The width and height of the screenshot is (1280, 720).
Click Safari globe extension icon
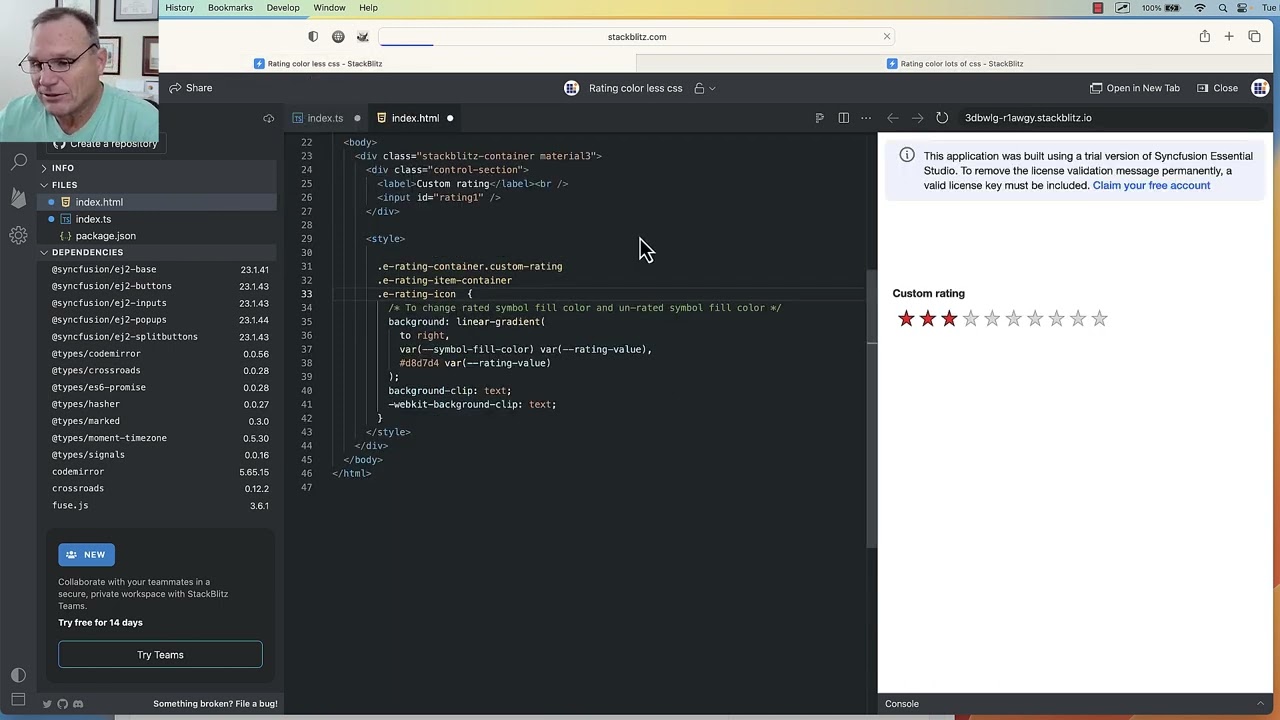(338, 37)
